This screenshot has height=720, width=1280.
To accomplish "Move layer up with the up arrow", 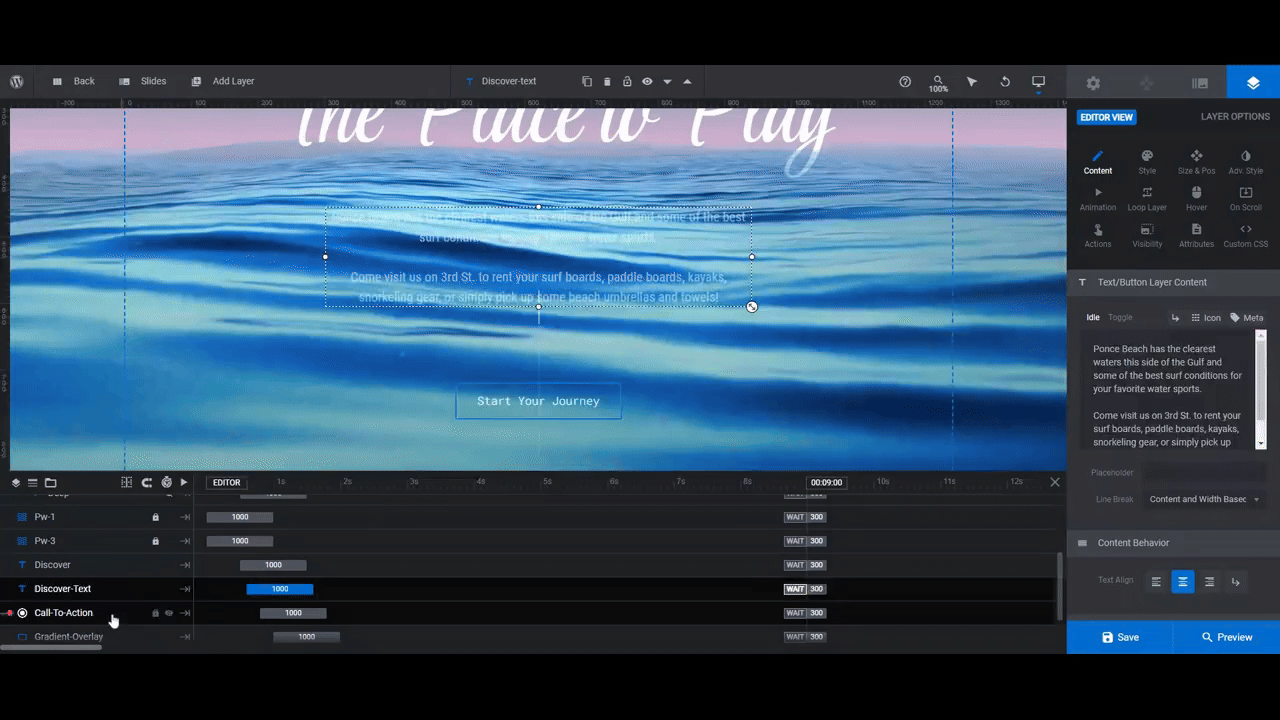I will click(x=687, y=82).
